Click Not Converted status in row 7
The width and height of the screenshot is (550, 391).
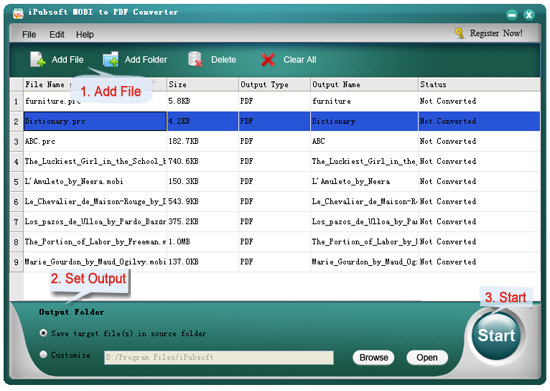[x=479, y=222]
